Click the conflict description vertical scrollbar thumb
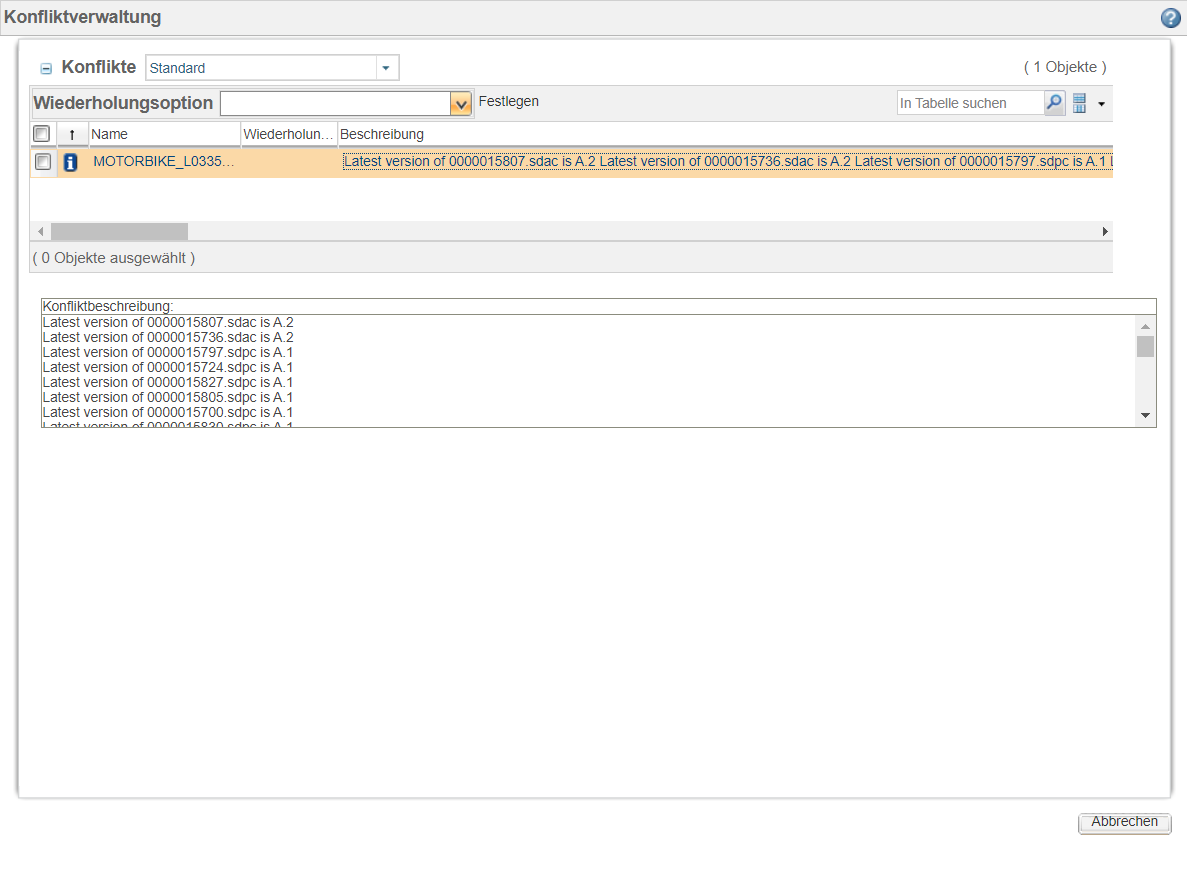 (1145, 346)
